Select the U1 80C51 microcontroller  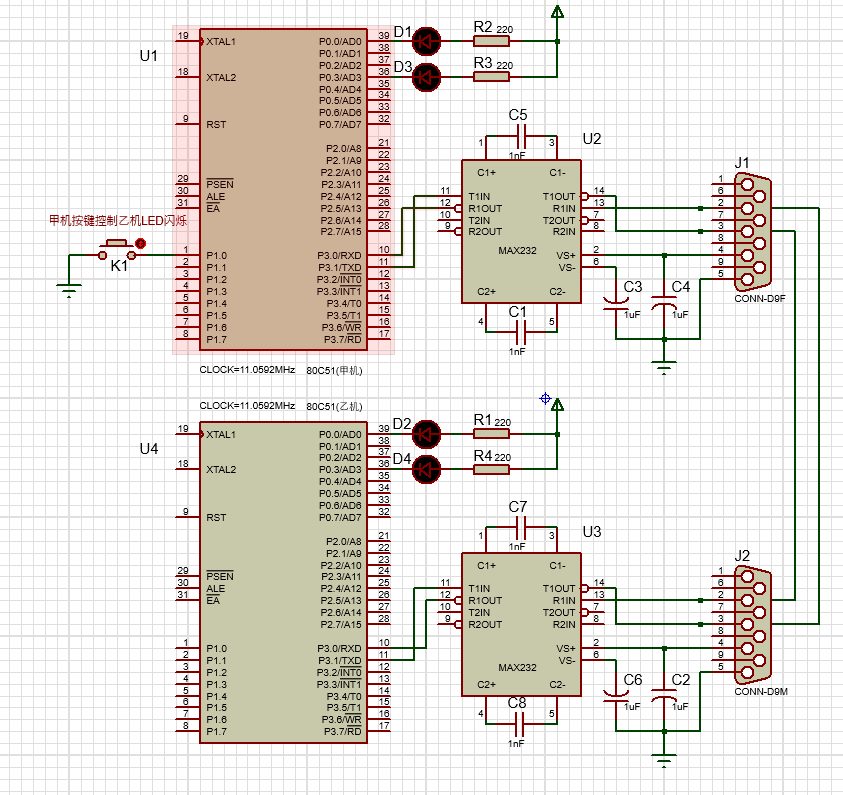pos(283,189)
